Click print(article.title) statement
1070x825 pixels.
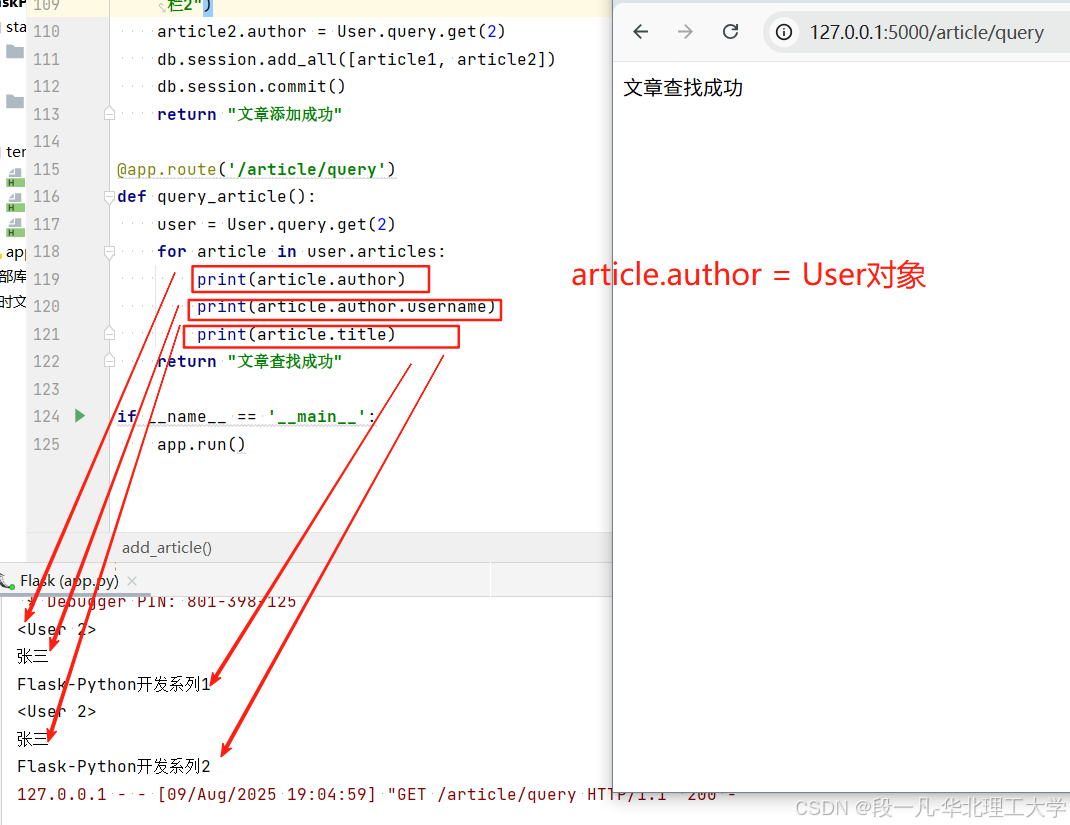[x=296, y=334]
